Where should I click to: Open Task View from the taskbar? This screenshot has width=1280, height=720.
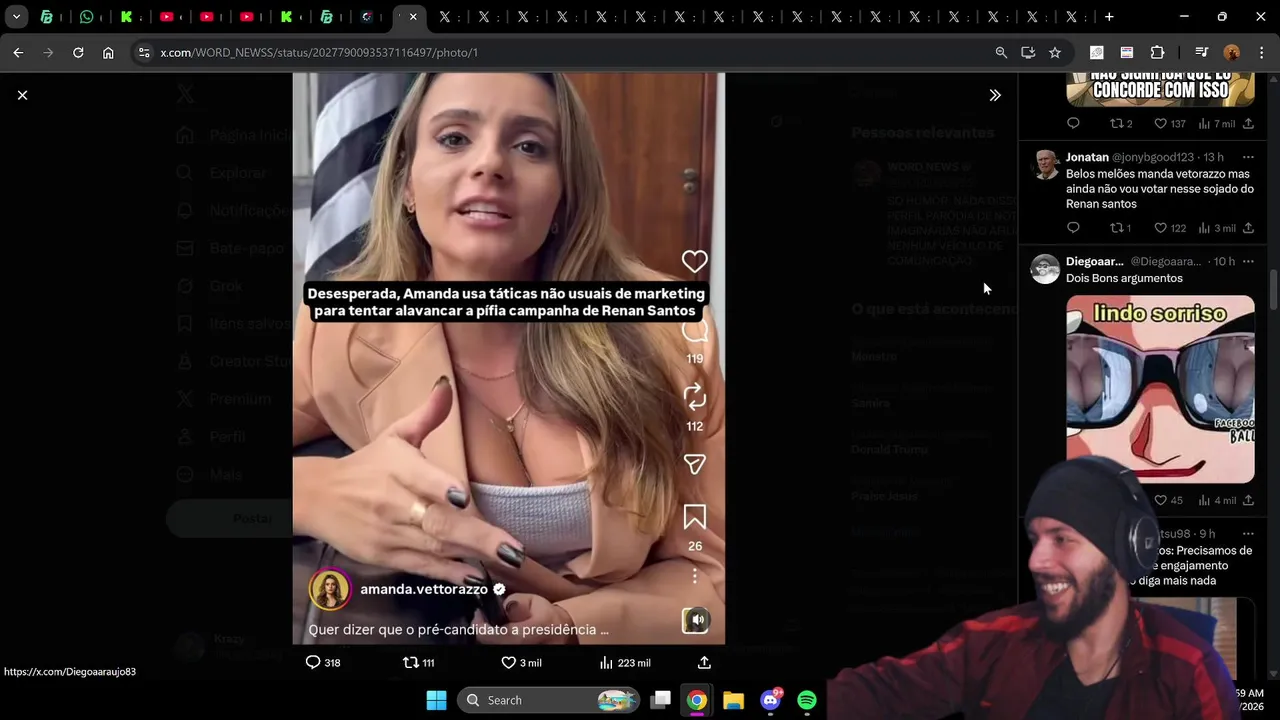(x=660, y=700)
